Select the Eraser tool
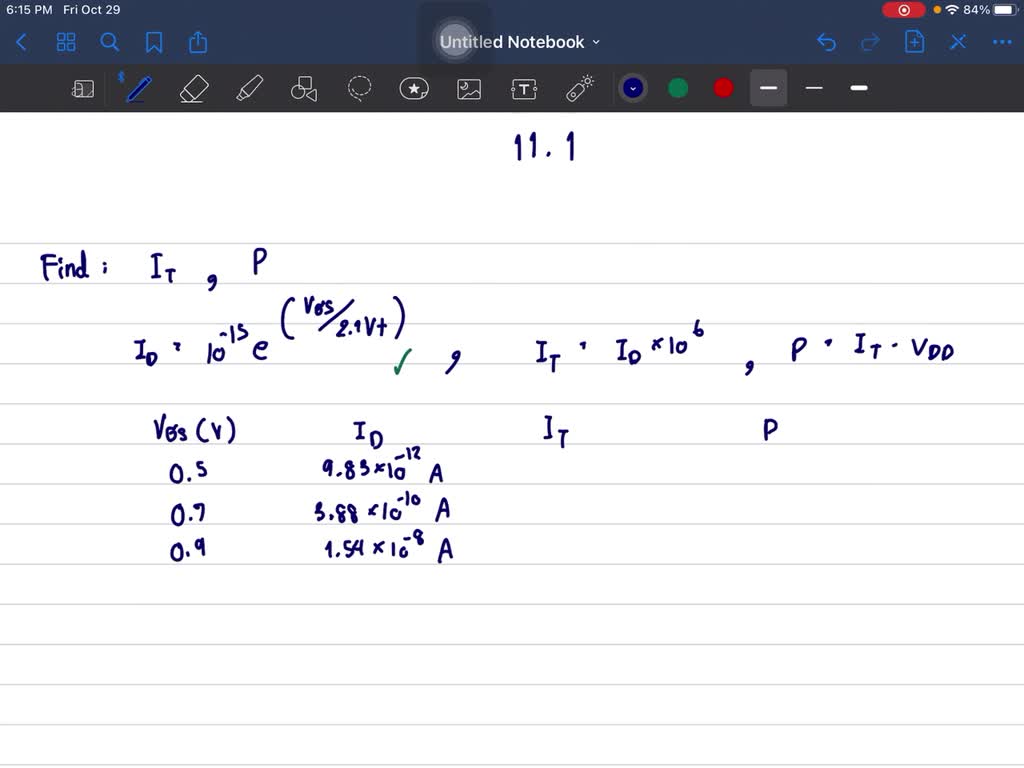The height and width of the screenshot is (768, 1024). click(193, 88)
